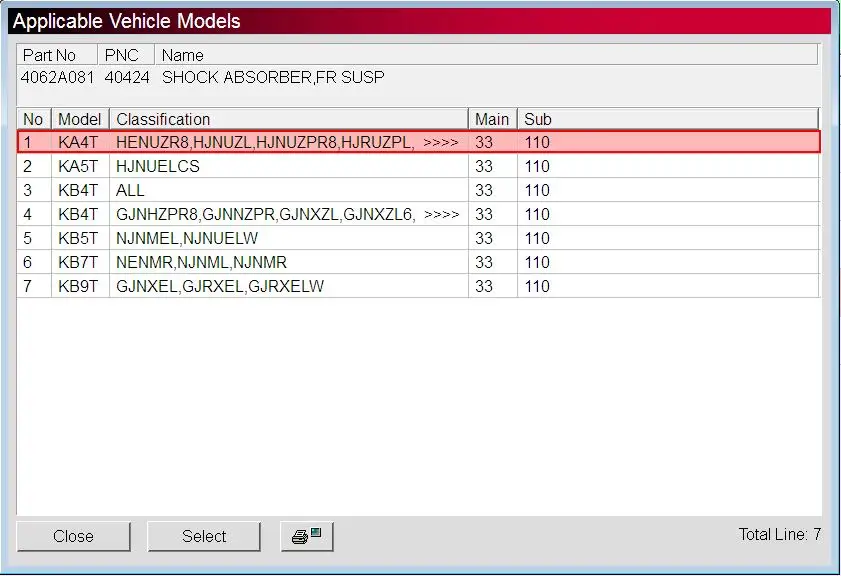The height and width of the screenshot is (576, 841).
Task: Select classification GJNXEL,GJRXEL,GJRXELW
Action: 220,286
